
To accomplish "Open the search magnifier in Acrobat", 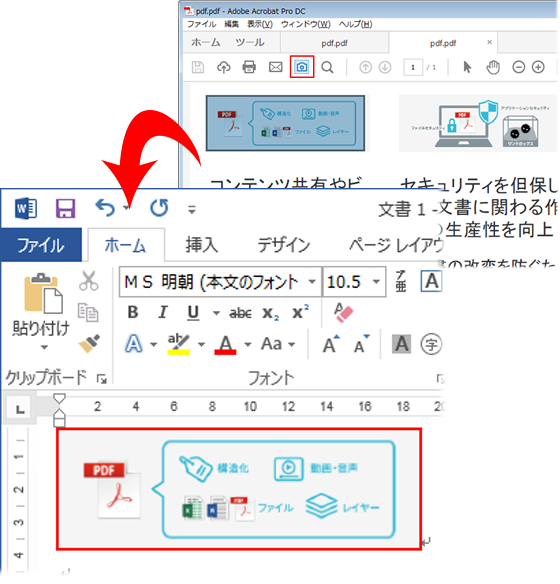I will (x=327, y=67).
